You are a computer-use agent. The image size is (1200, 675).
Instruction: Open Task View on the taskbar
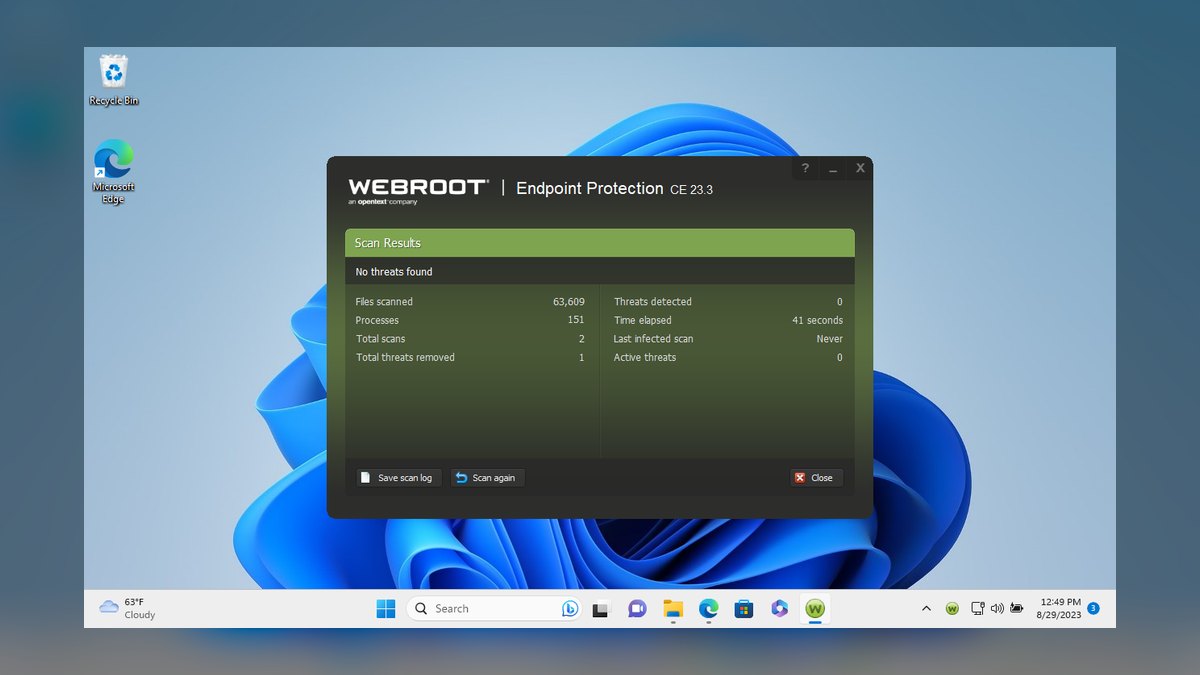[x=601, y=608]
